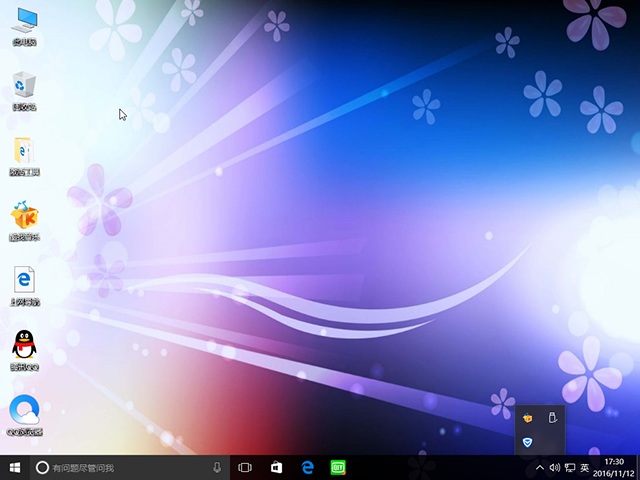The image size is (640, 480).
Task: Collapse the hidden tray icons chevron
Action: pos(540,467)
